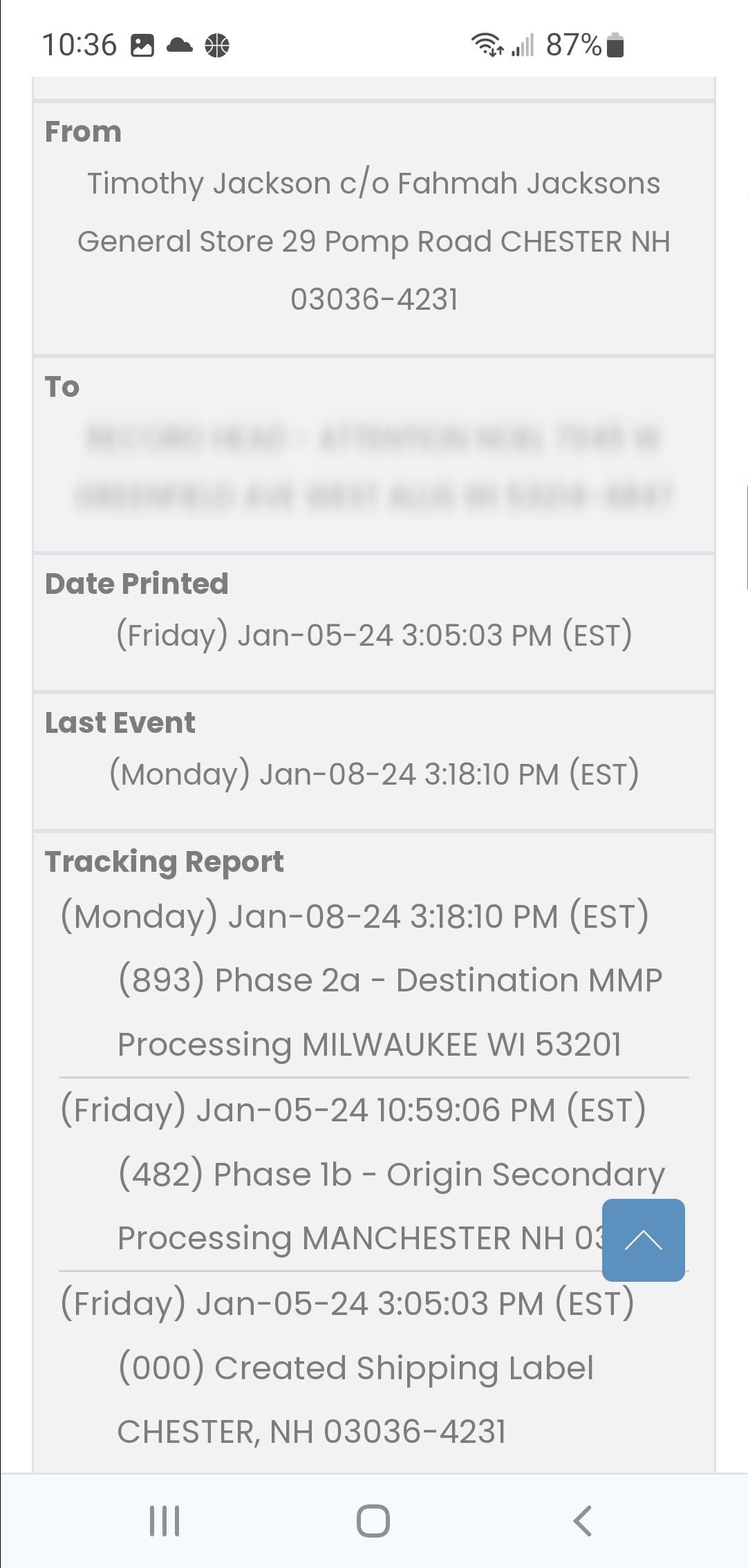Tap the cellular signal bars icon

click(x=523, y=45)
